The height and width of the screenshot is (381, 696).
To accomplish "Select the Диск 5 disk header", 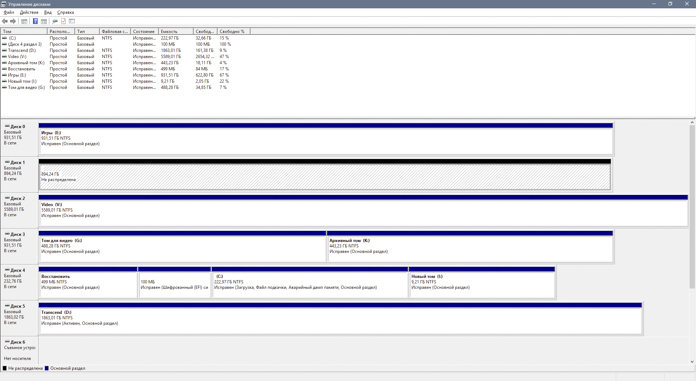I will 19,318.
